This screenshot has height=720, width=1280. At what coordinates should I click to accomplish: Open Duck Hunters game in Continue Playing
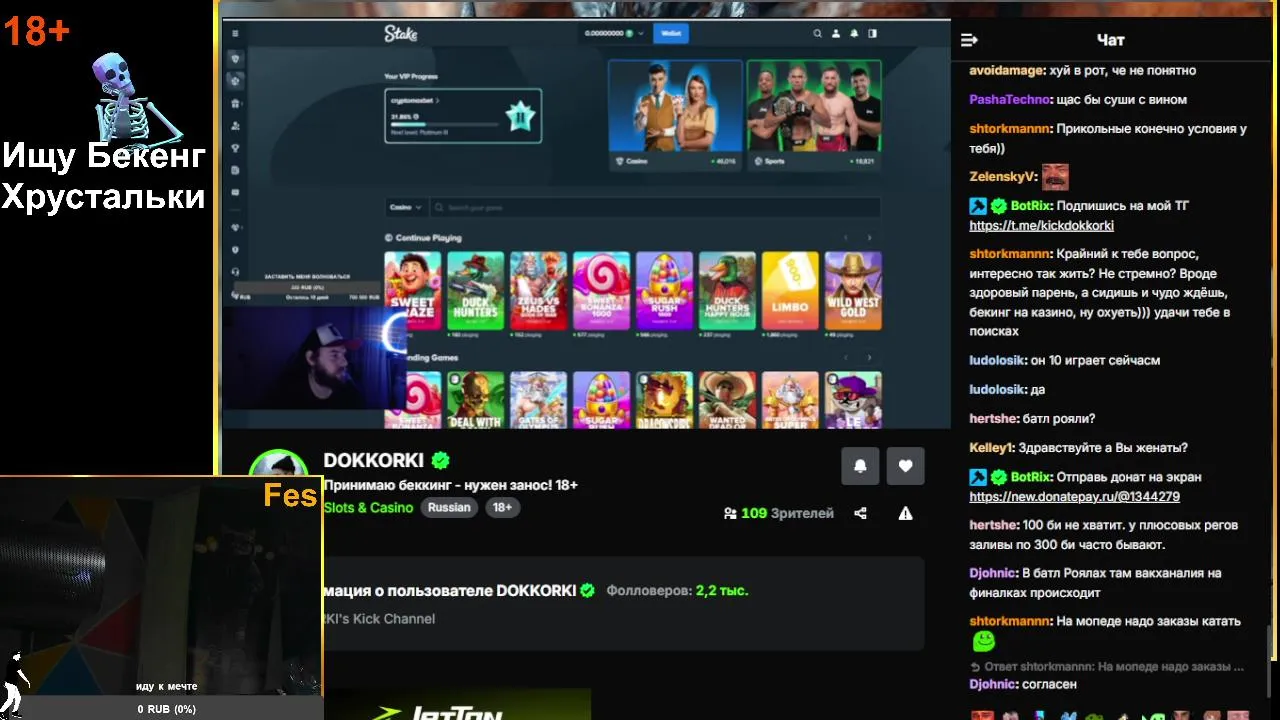click(x=475, y=291)
